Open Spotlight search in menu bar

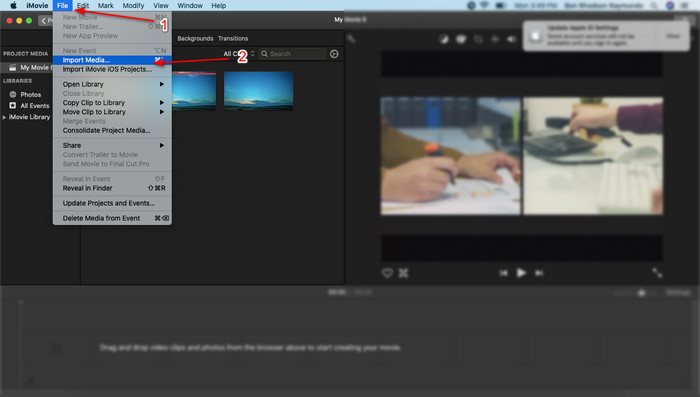654,5
